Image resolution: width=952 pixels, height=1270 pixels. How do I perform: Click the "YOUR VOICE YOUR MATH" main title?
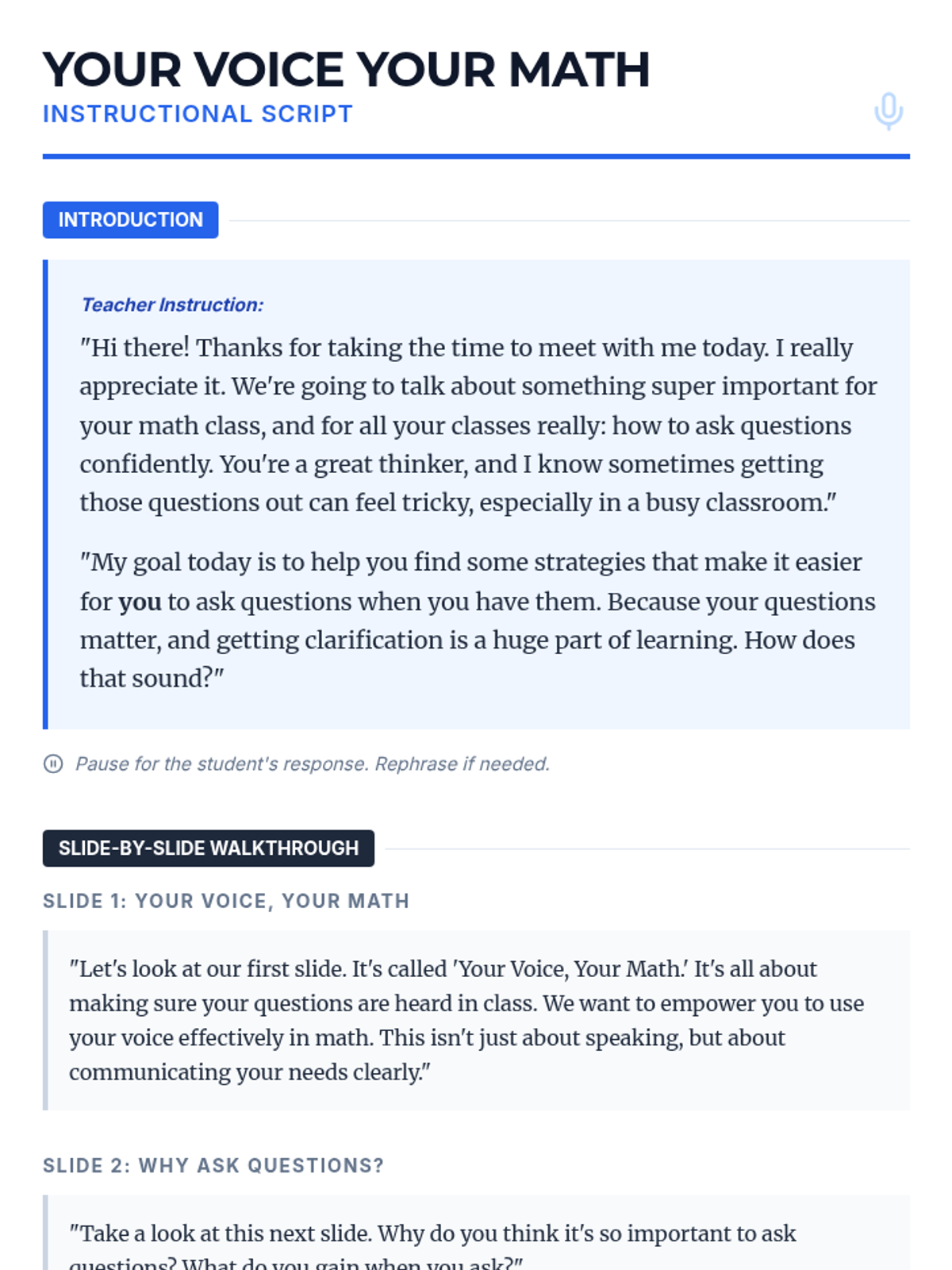(347, 70)
